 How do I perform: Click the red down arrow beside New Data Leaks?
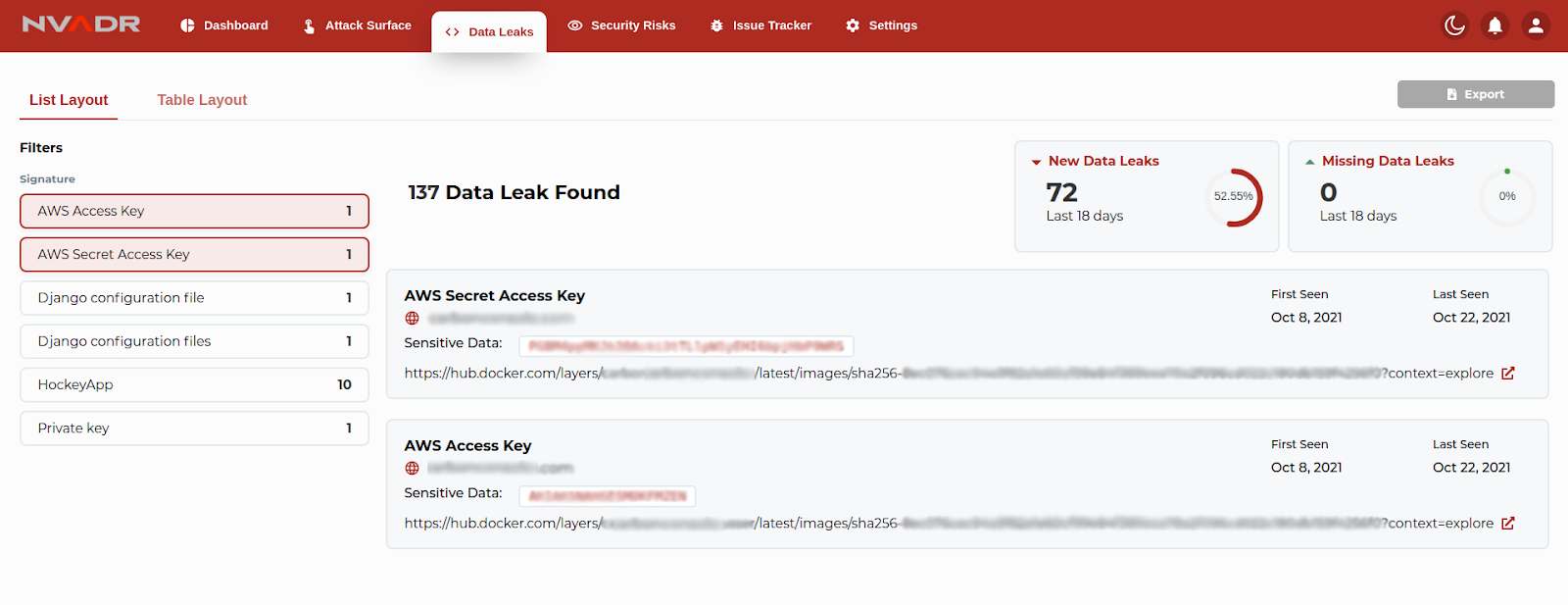[x=1036, y=163]
